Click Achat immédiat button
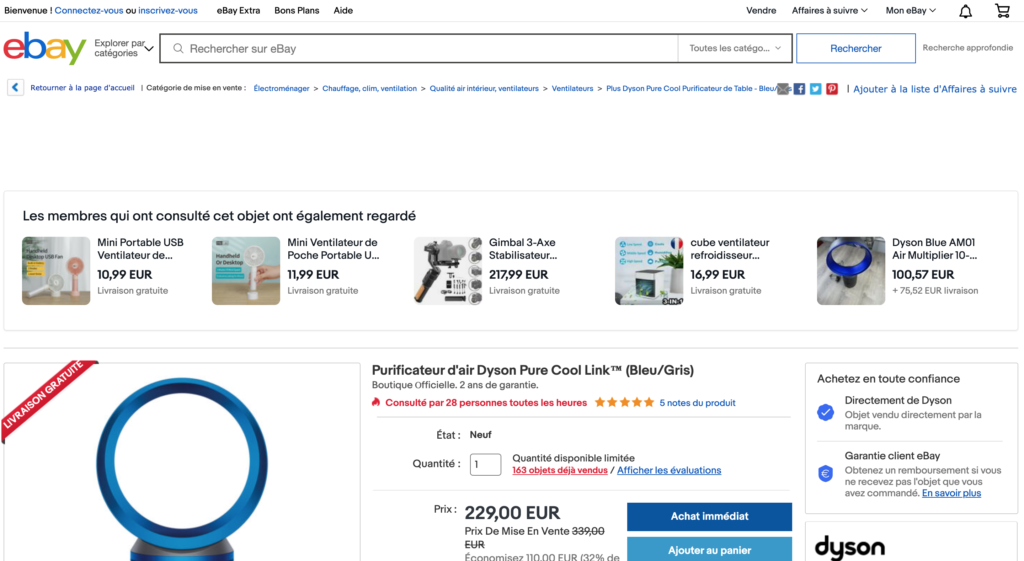 (709, 517)
